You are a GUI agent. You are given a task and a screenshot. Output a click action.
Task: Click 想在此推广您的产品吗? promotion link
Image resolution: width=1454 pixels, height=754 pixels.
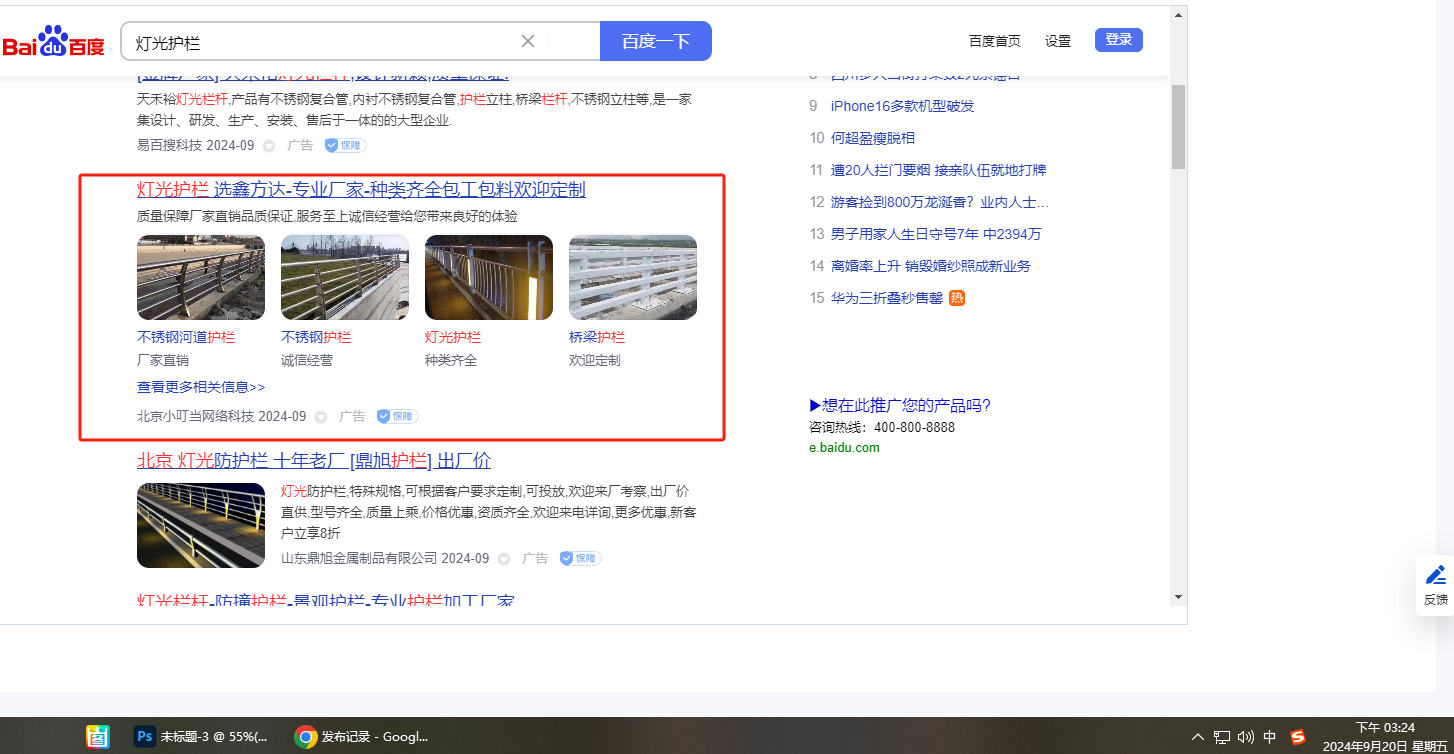point(900,405)
